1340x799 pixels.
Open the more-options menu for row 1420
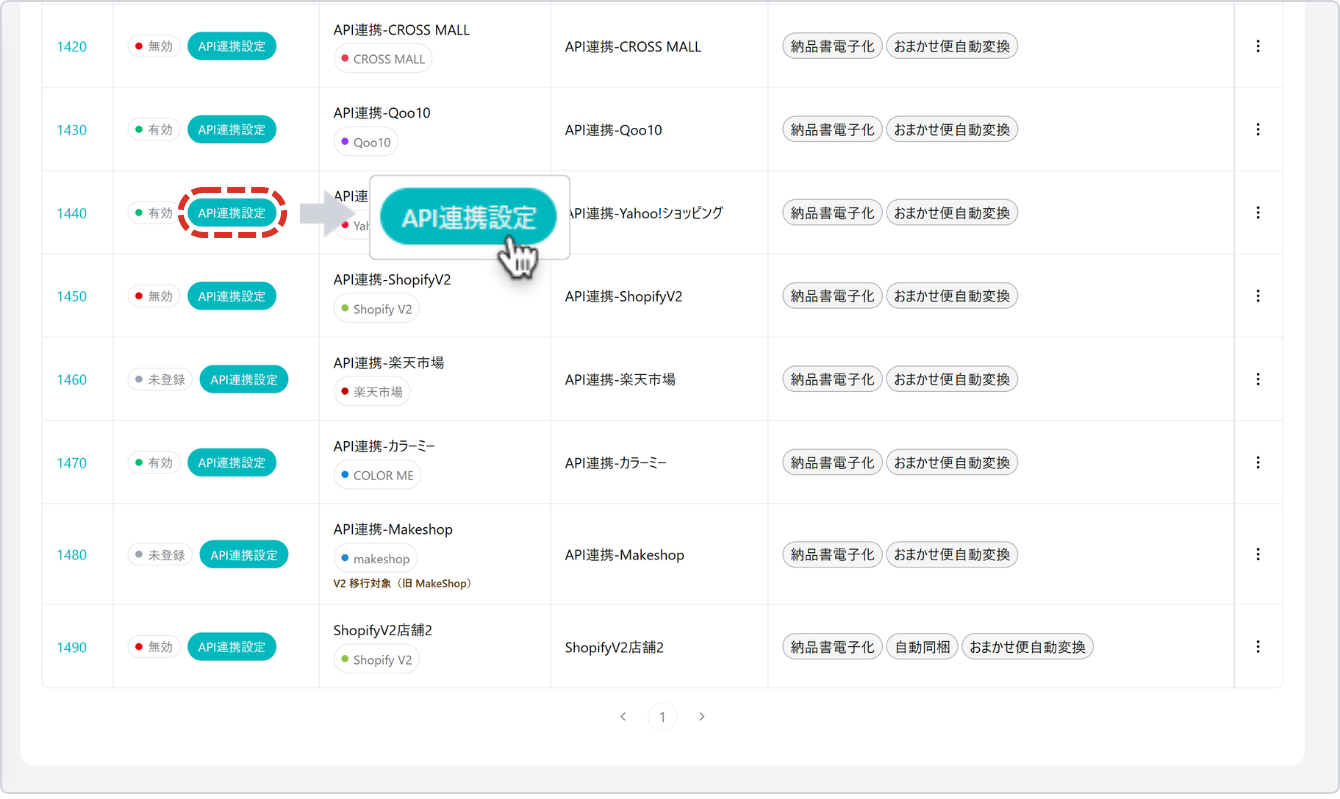click(x=1258, y=46)
